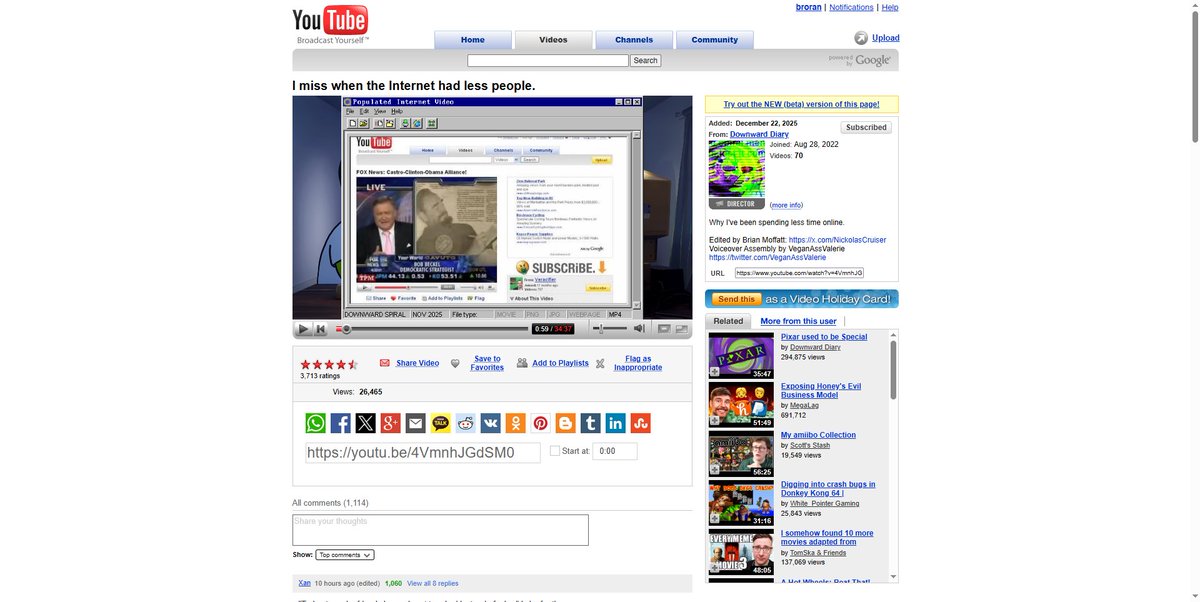Open the Community tab

coord(715,40)
